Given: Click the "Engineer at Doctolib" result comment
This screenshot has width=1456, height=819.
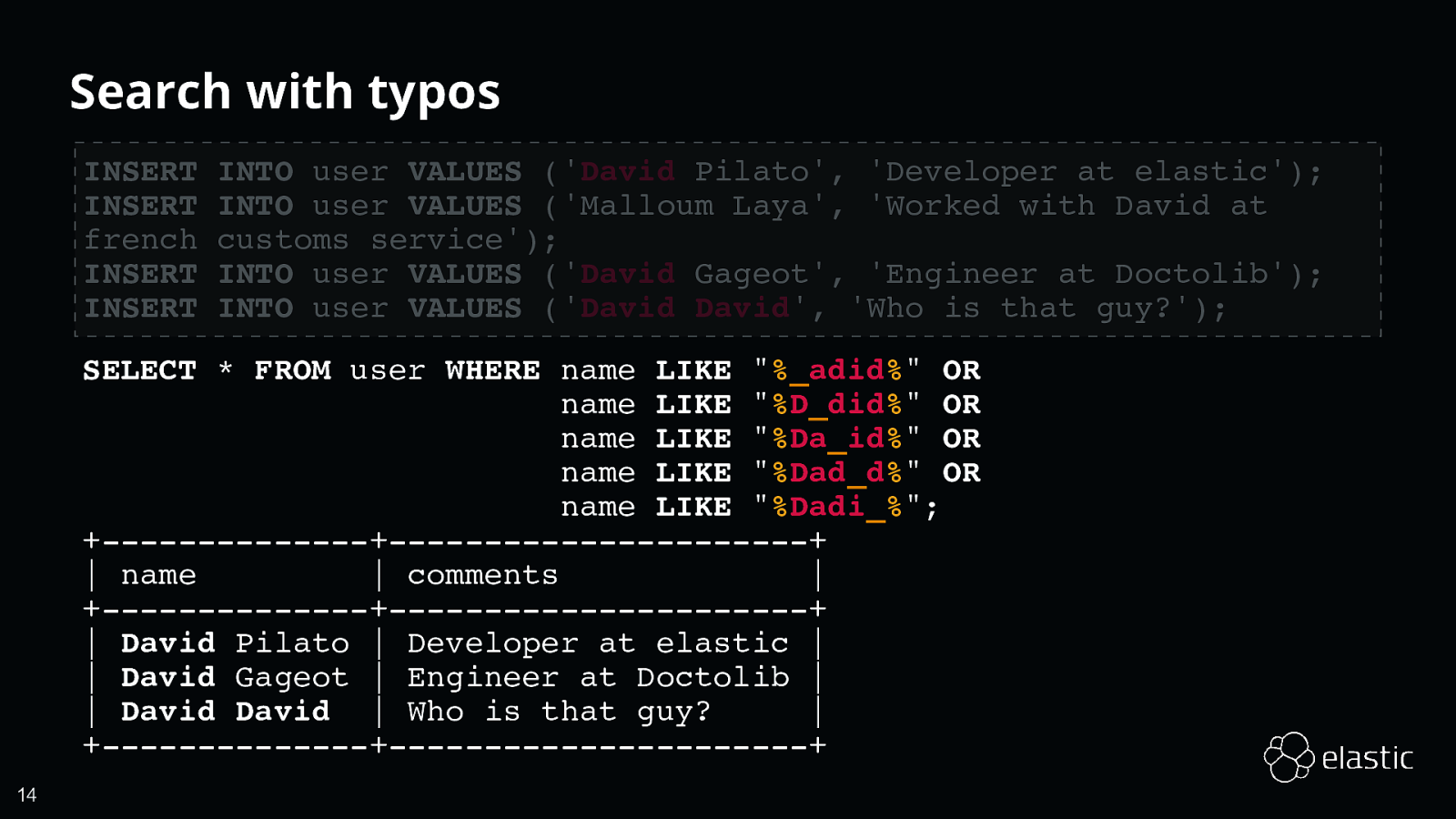Looking at the screenshot, I should [x=598, y=678].
